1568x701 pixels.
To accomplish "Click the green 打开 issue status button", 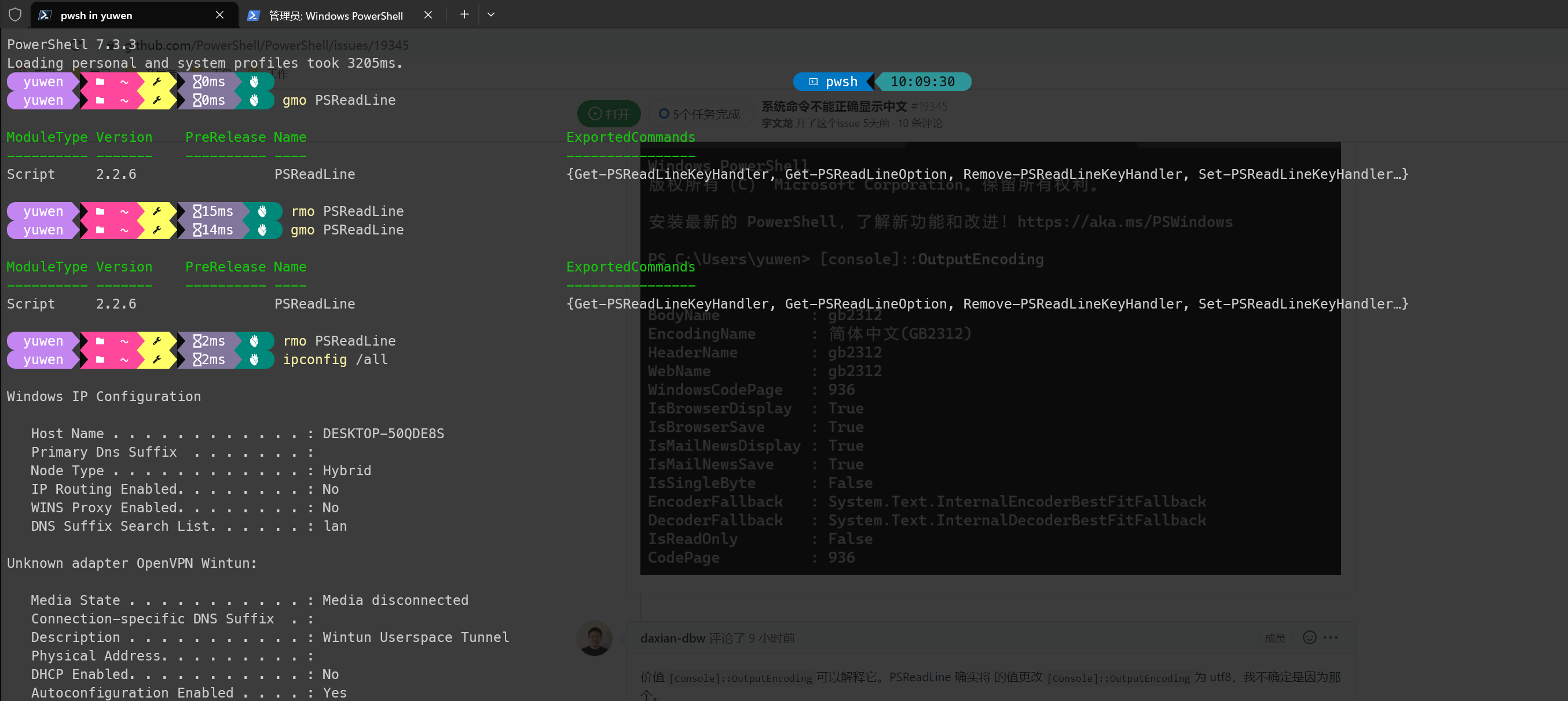I will tap(609, 113).
